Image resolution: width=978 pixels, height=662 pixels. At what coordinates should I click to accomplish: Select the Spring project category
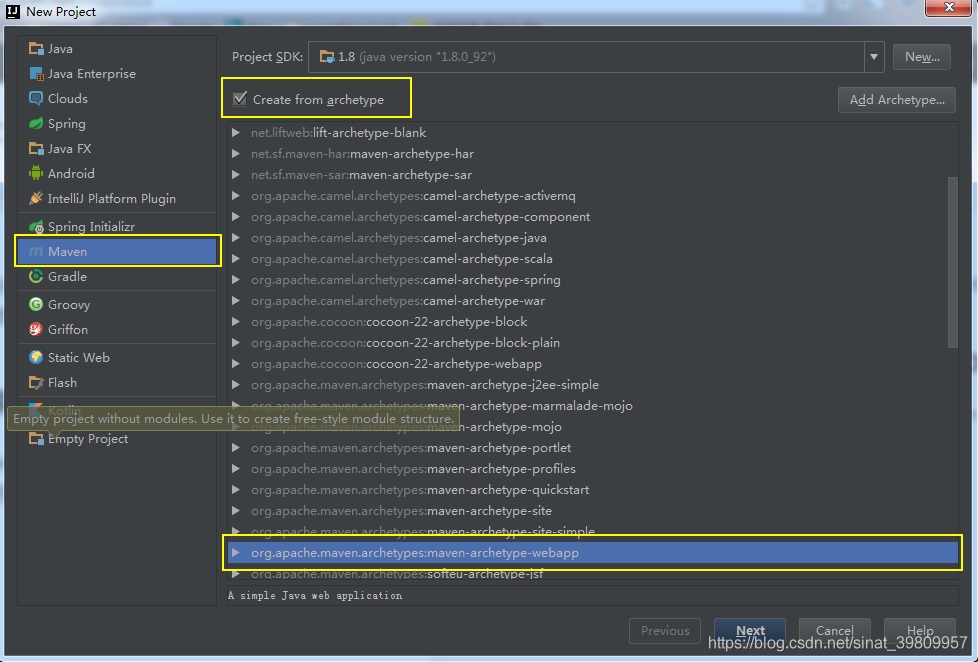(117, 124)
